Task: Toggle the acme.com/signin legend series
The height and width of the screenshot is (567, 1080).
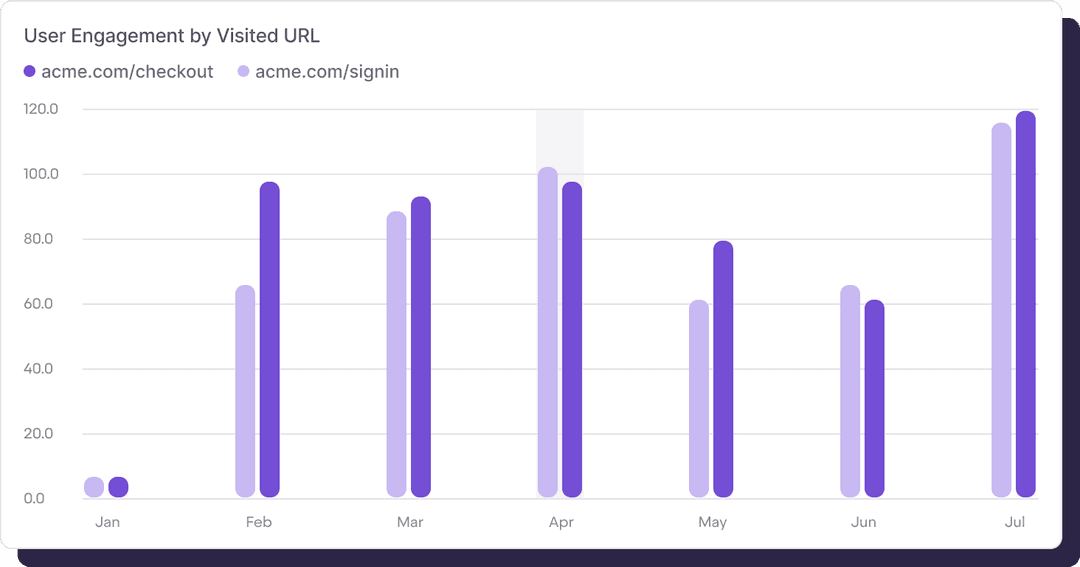Action: tap(327, 72)
